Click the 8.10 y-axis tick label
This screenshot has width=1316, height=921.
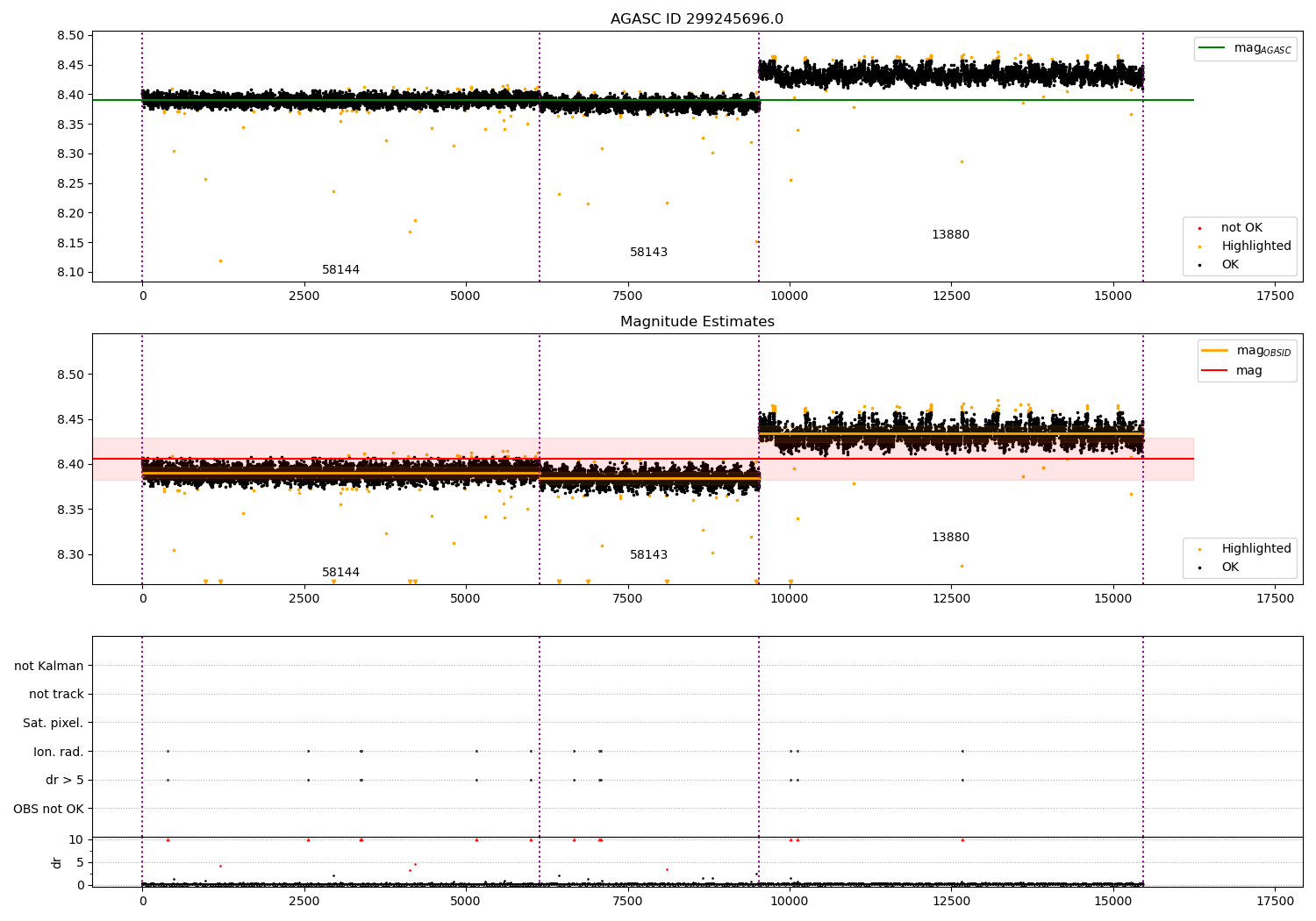pos(70,273)
